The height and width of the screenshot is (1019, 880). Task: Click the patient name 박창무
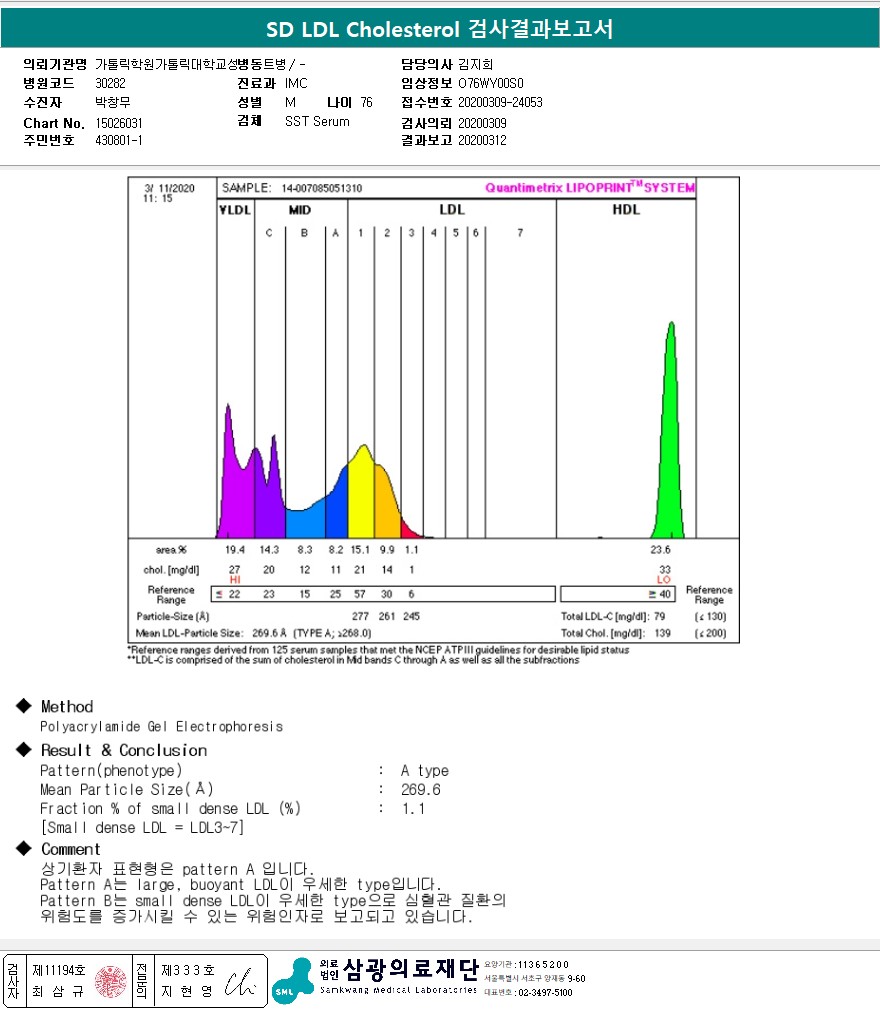[x=112, y=102]
